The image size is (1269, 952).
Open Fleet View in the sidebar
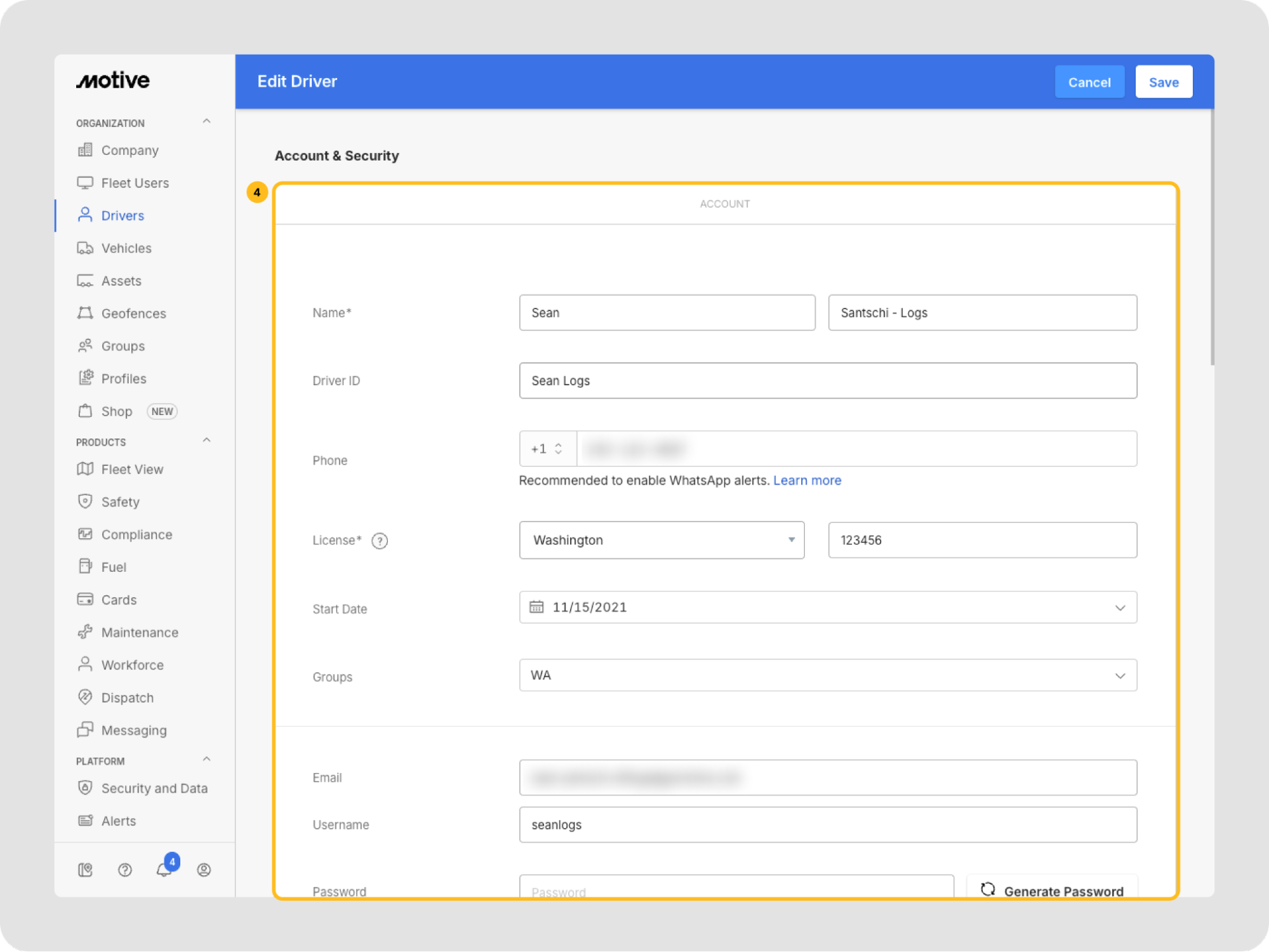coord(132,469)
